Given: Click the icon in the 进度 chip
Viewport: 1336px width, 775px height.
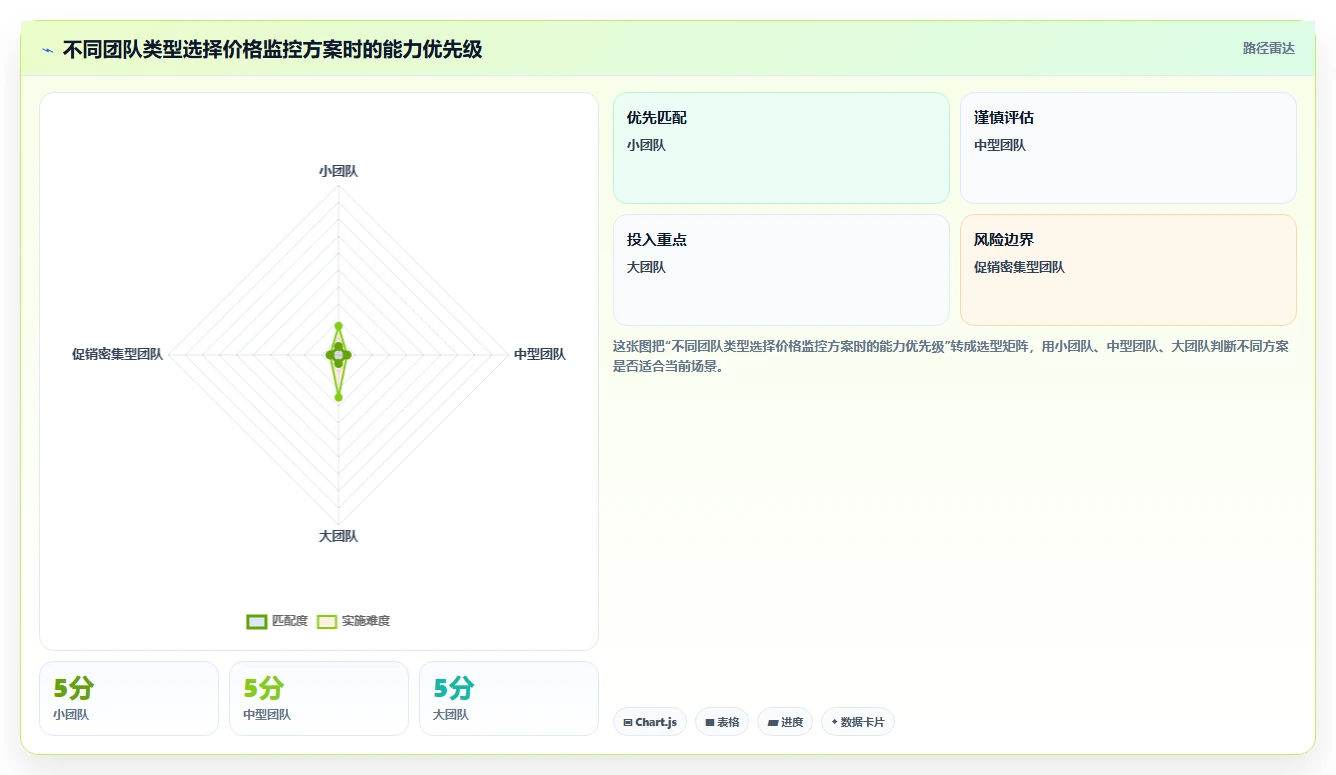Looking at the screenshot, I should tap(773, 722).
